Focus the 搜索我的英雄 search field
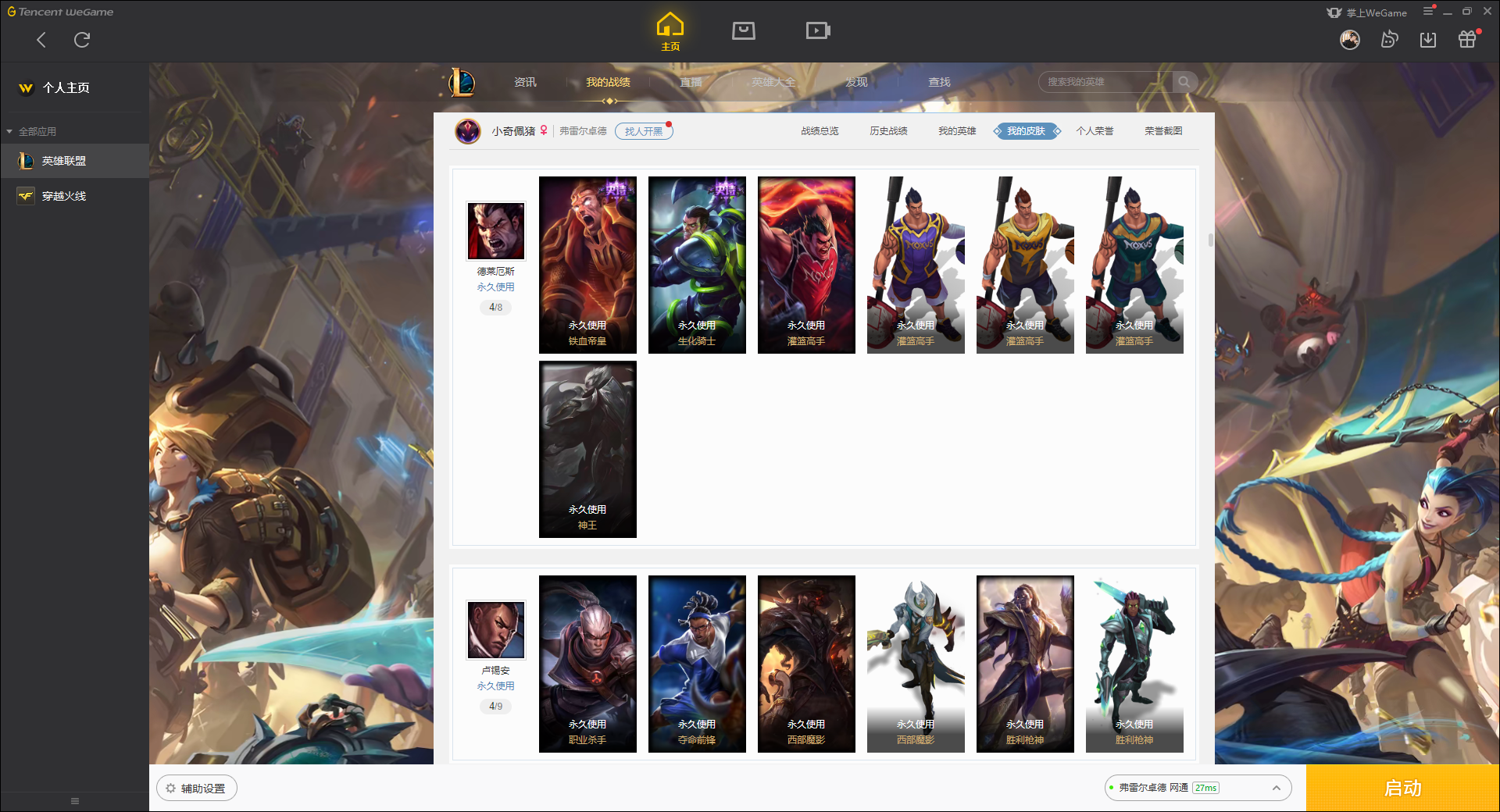Image resolution: width=1500 pixels, height=812 pixels. coord(1105,82)
